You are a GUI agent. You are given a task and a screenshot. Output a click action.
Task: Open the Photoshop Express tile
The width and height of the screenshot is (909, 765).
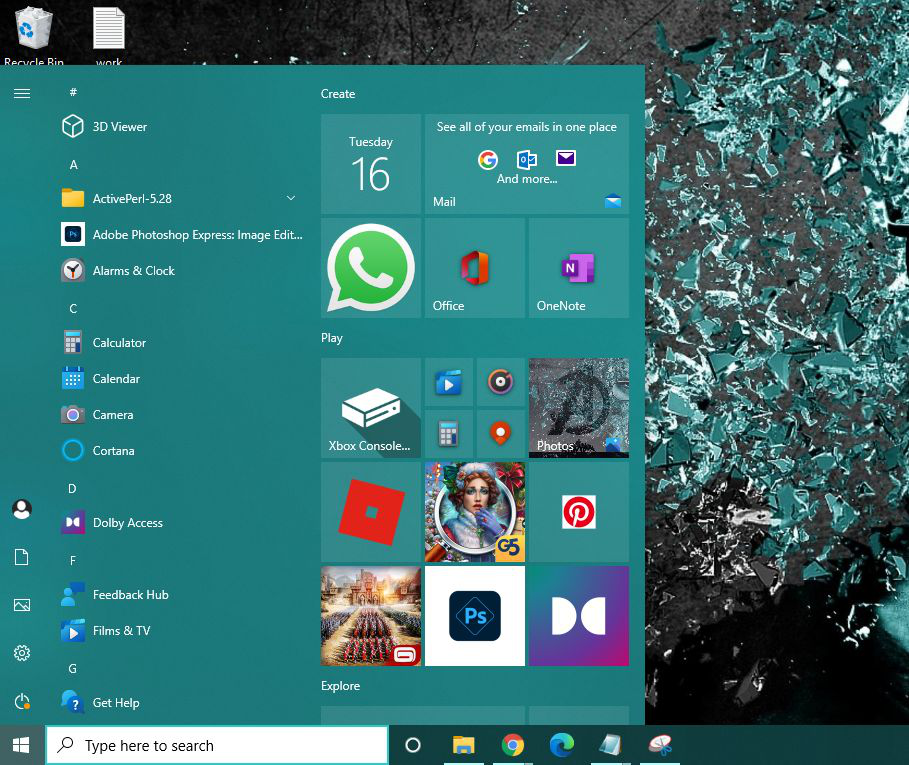tap(475, 616)
